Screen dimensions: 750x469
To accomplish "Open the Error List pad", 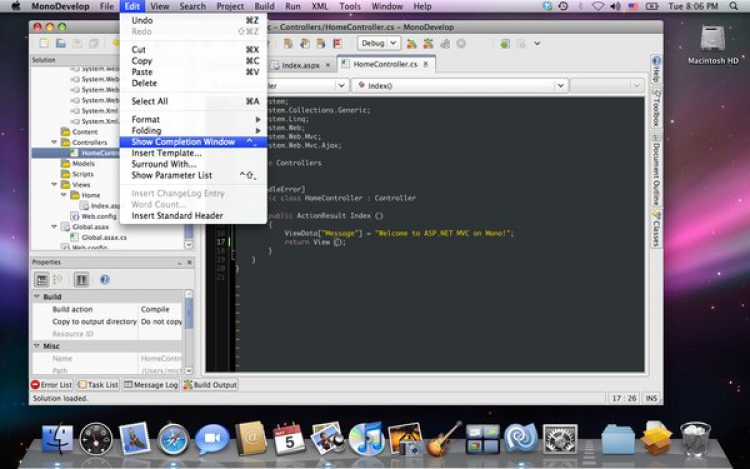I will tap(52, 384).
